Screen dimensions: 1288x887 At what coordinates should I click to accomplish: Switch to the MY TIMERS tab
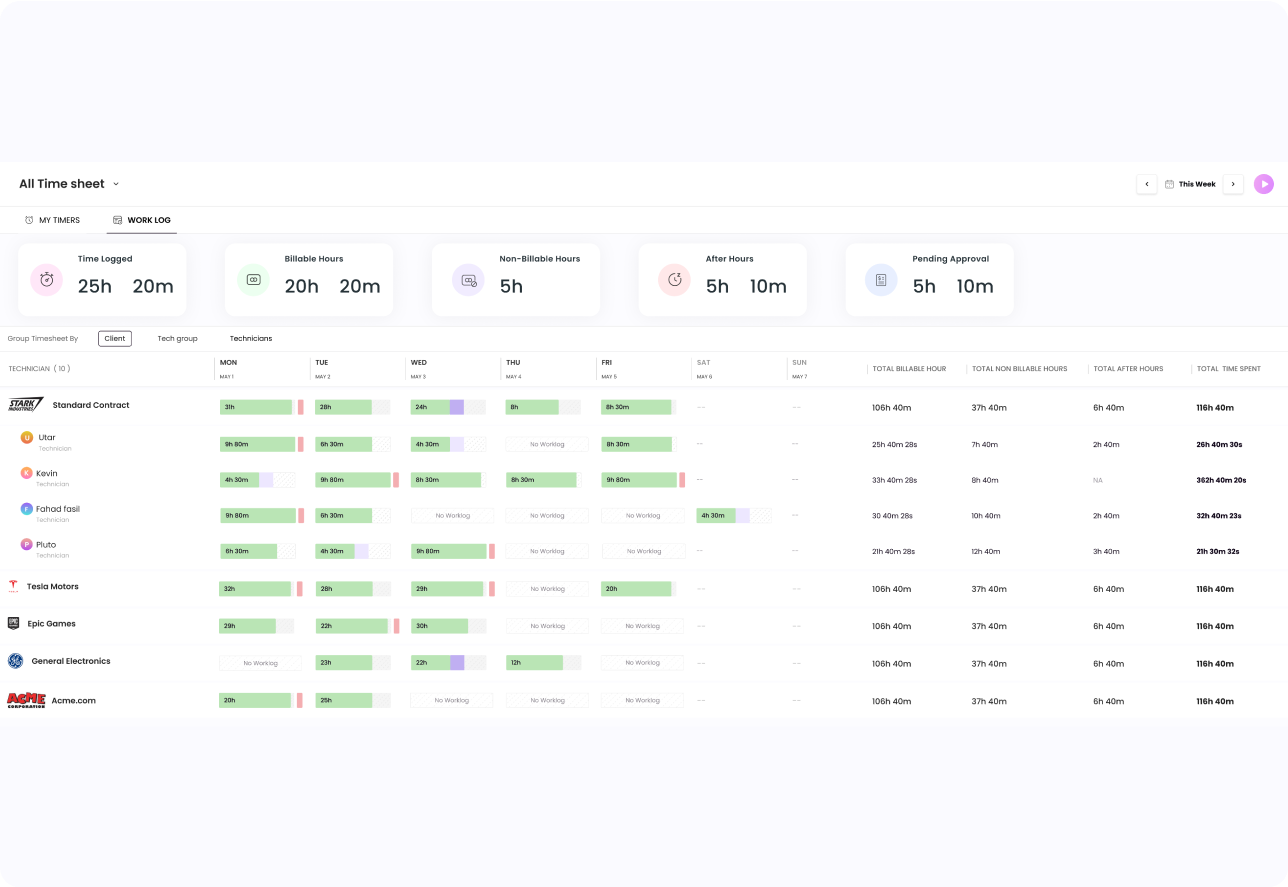click(x=52, y=219)
